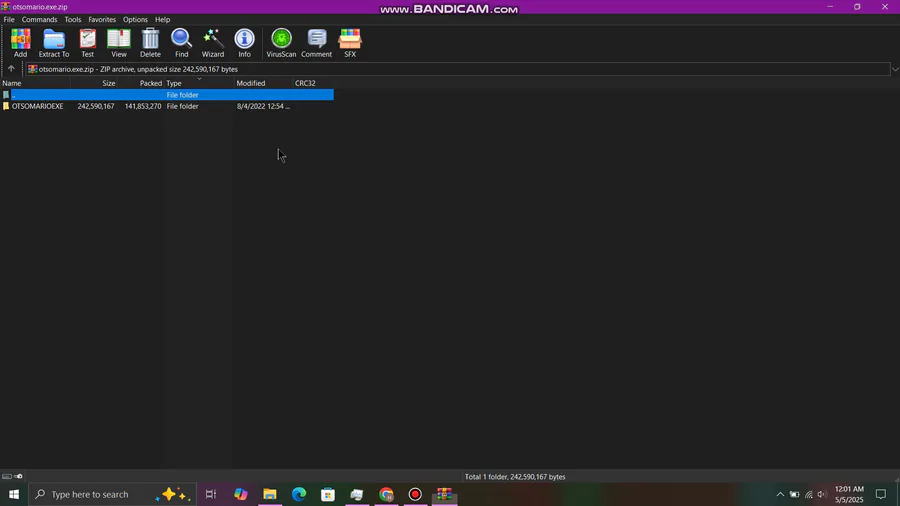Expand the address bar path dropdown
Image resolution: width=900 pixels, height=506 pixels.
click(x=895, y=69)
